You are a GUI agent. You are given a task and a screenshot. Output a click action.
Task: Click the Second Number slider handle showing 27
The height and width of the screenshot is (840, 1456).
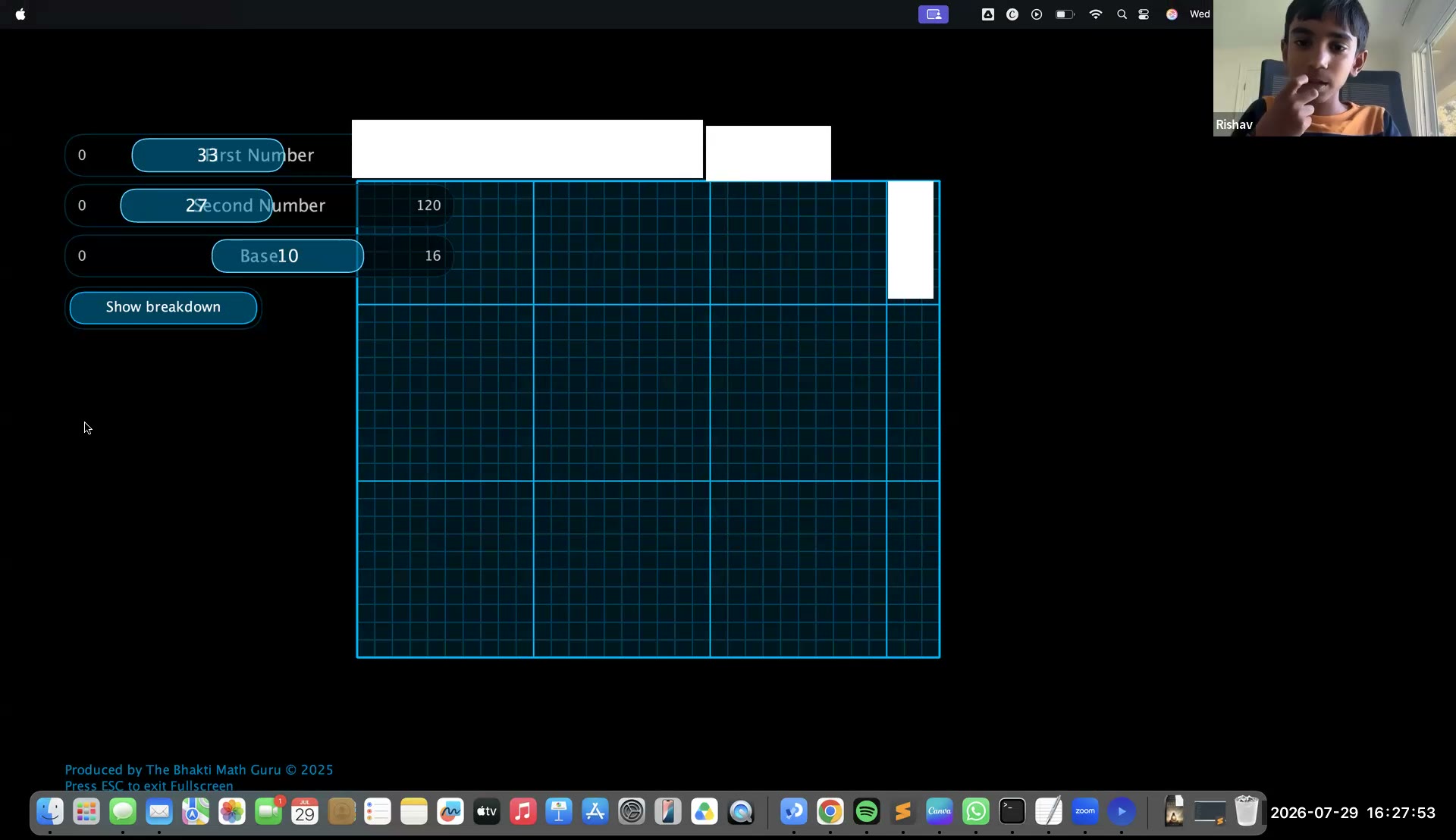[196, 205]
